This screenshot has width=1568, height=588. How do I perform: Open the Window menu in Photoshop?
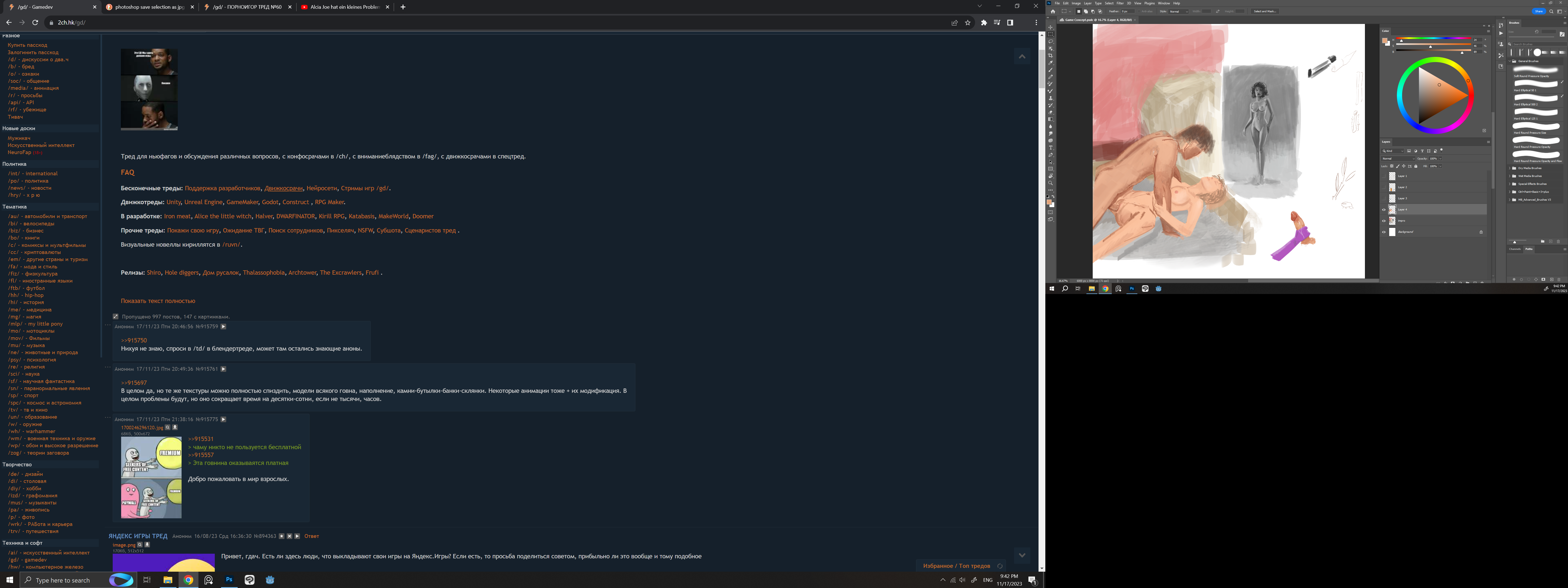1164,3
